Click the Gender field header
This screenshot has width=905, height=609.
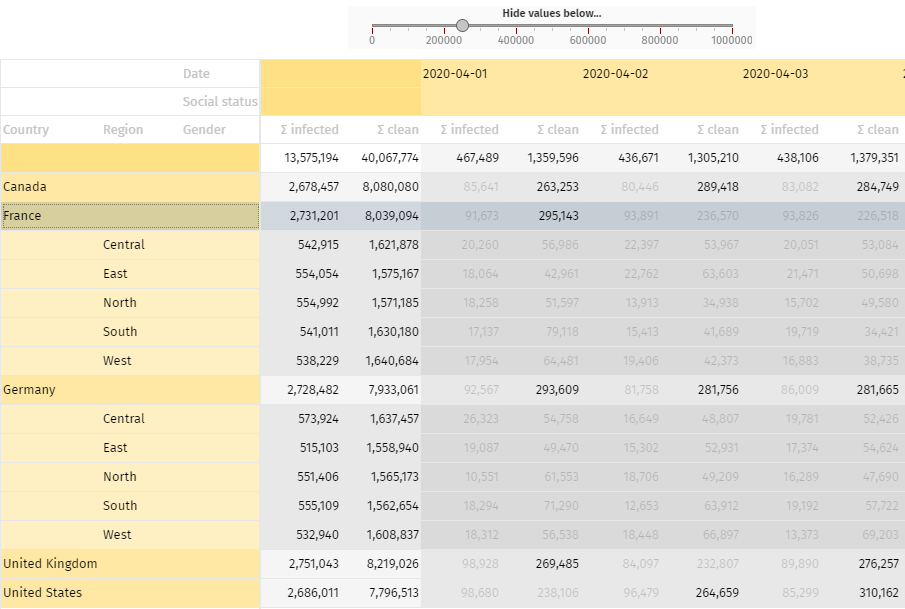[x=205, y=130]
